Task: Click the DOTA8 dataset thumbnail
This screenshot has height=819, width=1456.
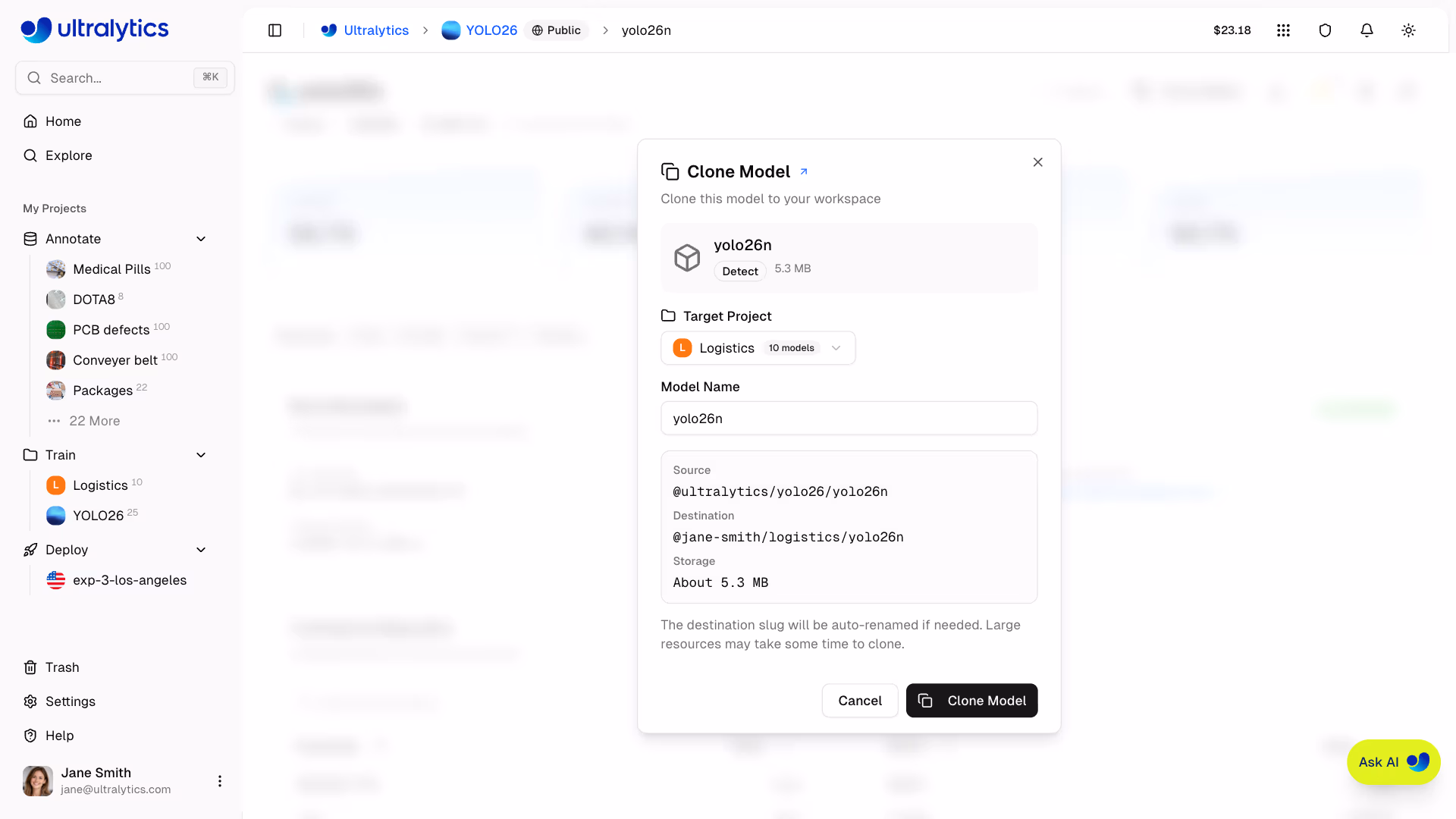Action: (55, 300)
